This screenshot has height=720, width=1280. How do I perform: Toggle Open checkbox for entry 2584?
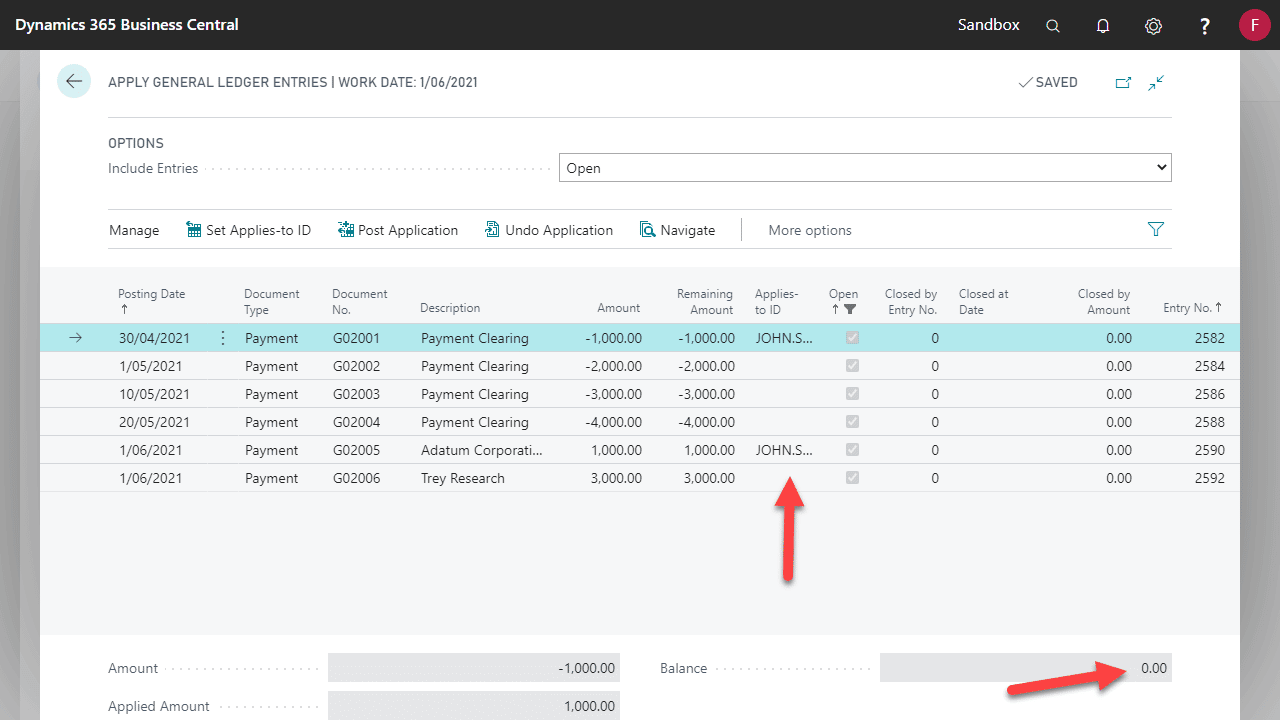click(x=852, y=366)
